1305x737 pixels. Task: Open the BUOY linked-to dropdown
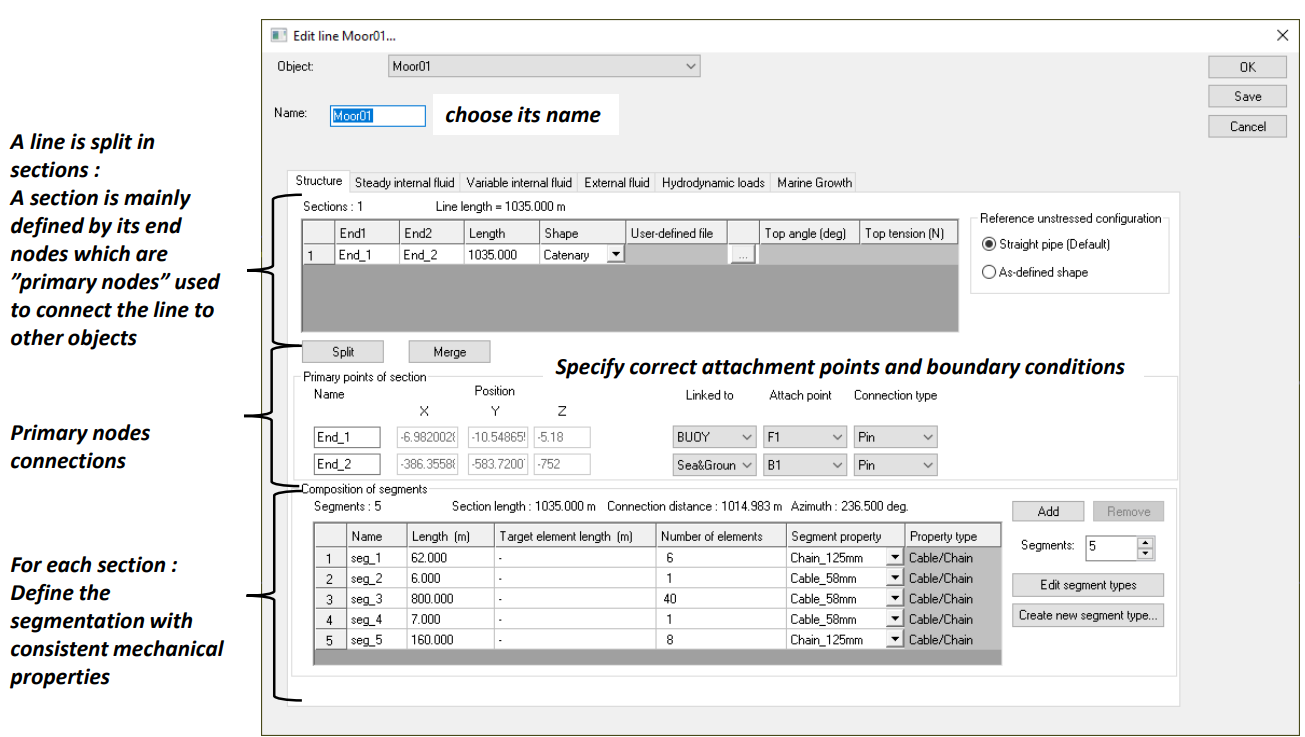click(714, 437)
